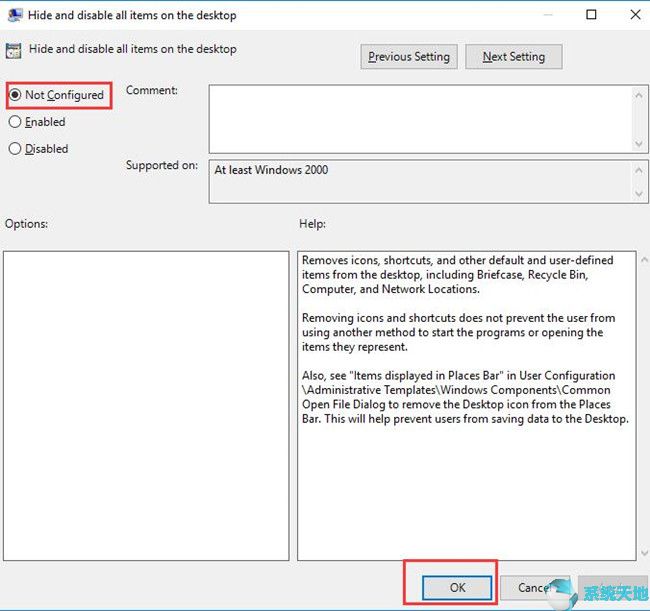The image size is (650, 611).
Task: Click the policy setting icon beside heading
Action: click(13, 51)
